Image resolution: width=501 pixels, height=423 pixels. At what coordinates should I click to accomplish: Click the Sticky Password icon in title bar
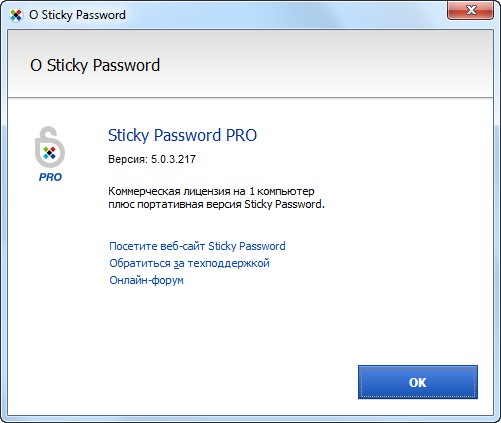pos(16,15)
